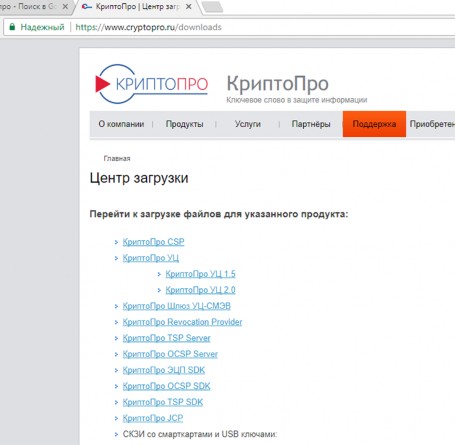Click the Главная breadcrumb link
455x445 pixels.
coord(117,159)
